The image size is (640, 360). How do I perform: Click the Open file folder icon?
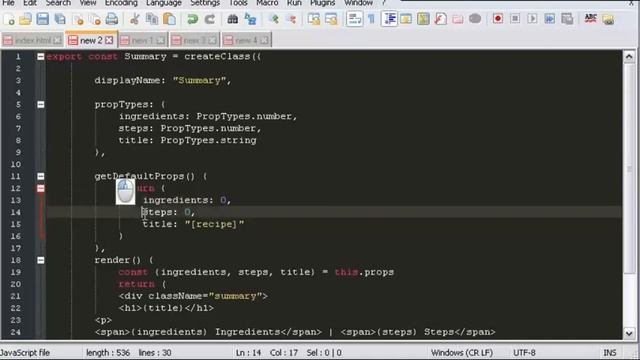pos(25,19)
